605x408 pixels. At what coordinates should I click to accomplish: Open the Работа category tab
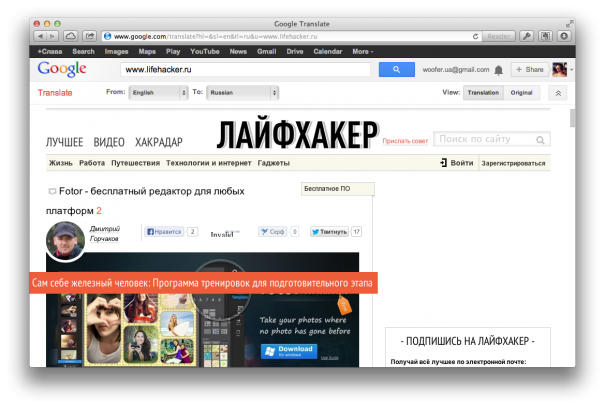92,163
